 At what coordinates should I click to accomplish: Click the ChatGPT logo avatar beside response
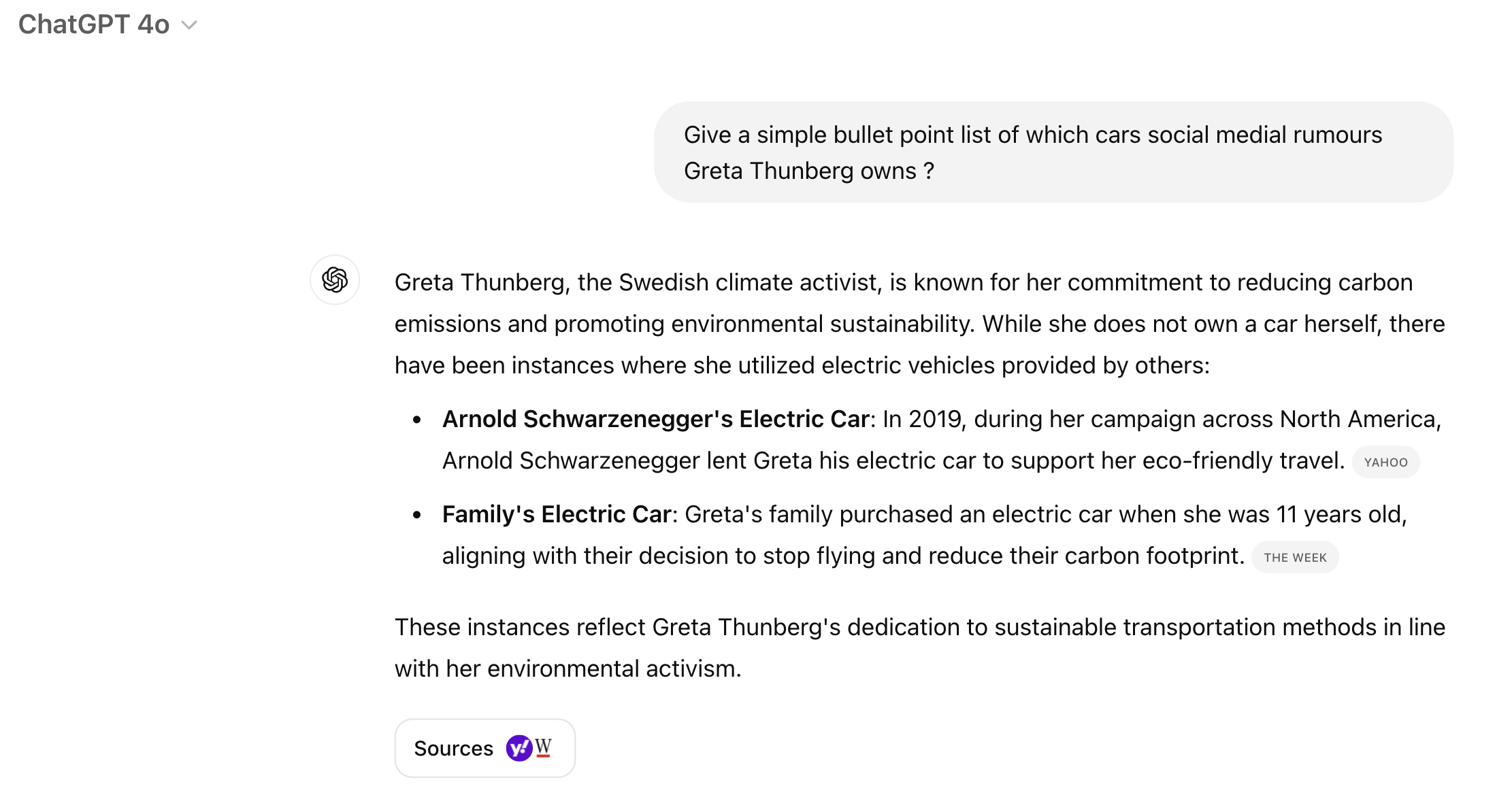click(x=335, y=280)
